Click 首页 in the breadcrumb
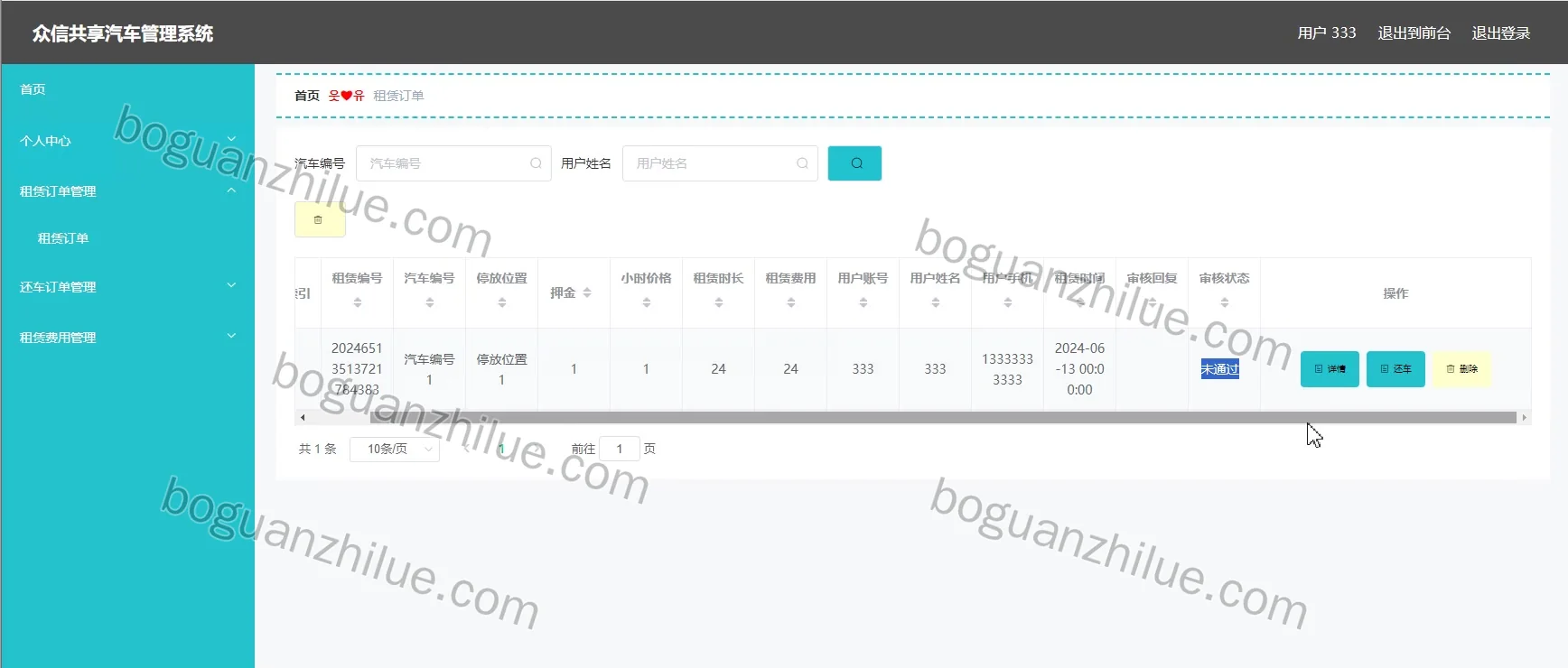 point(307,96)
